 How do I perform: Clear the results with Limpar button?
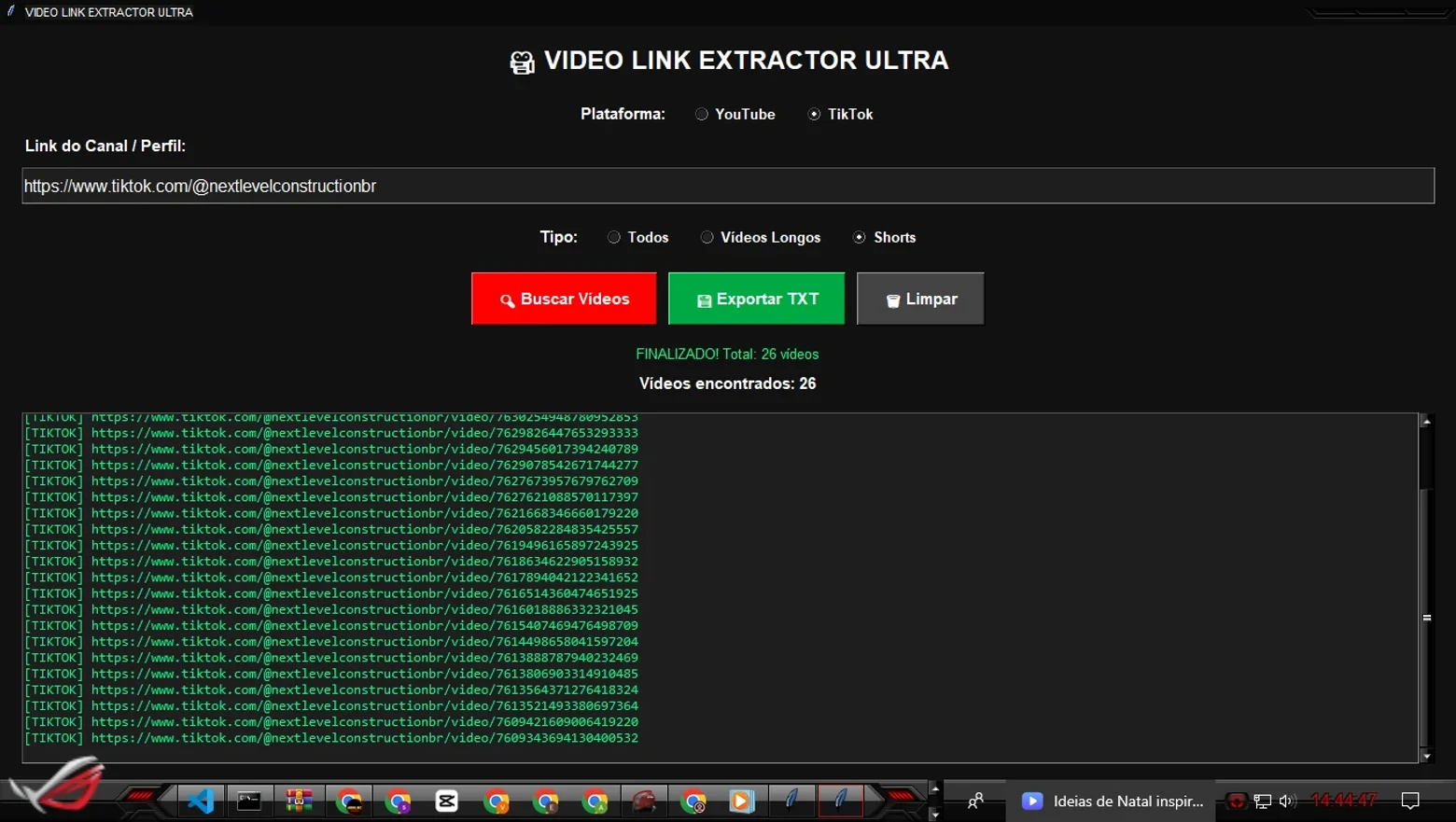920,299
